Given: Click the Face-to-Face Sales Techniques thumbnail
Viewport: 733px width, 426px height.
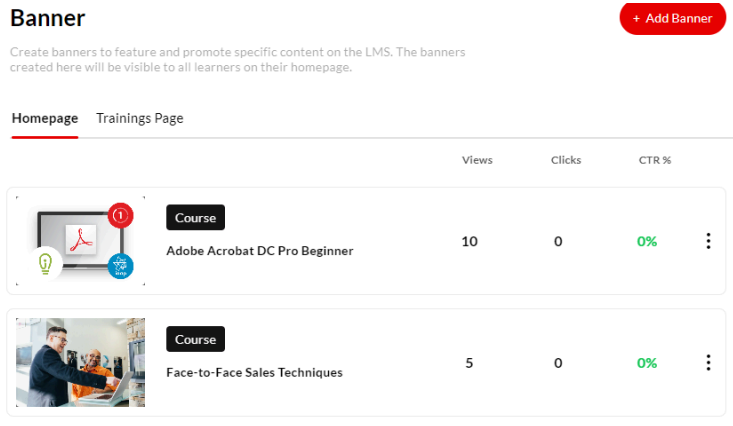Looking at the screenshot, I should tap(80, 362).
